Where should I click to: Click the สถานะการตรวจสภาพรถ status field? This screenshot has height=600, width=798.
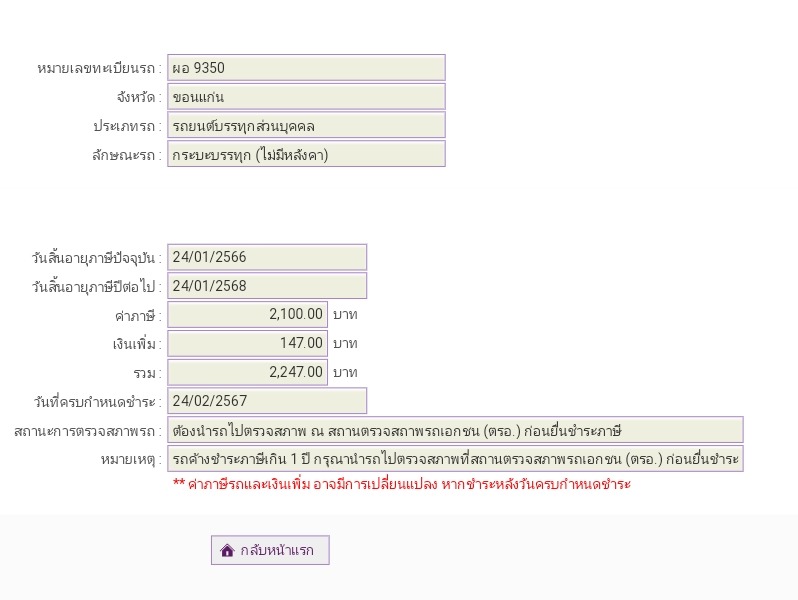(x=455, y=430)
